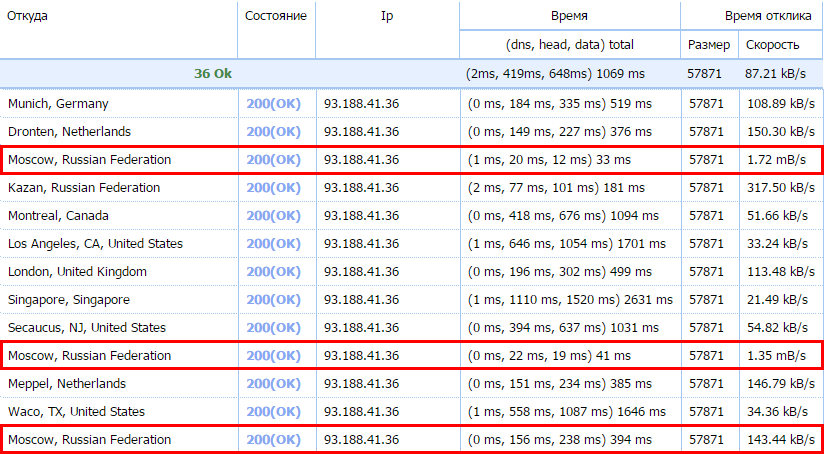Click the Размер column header
The width and height of the screenshot is (824, 454).
click(x=709, y=45)
